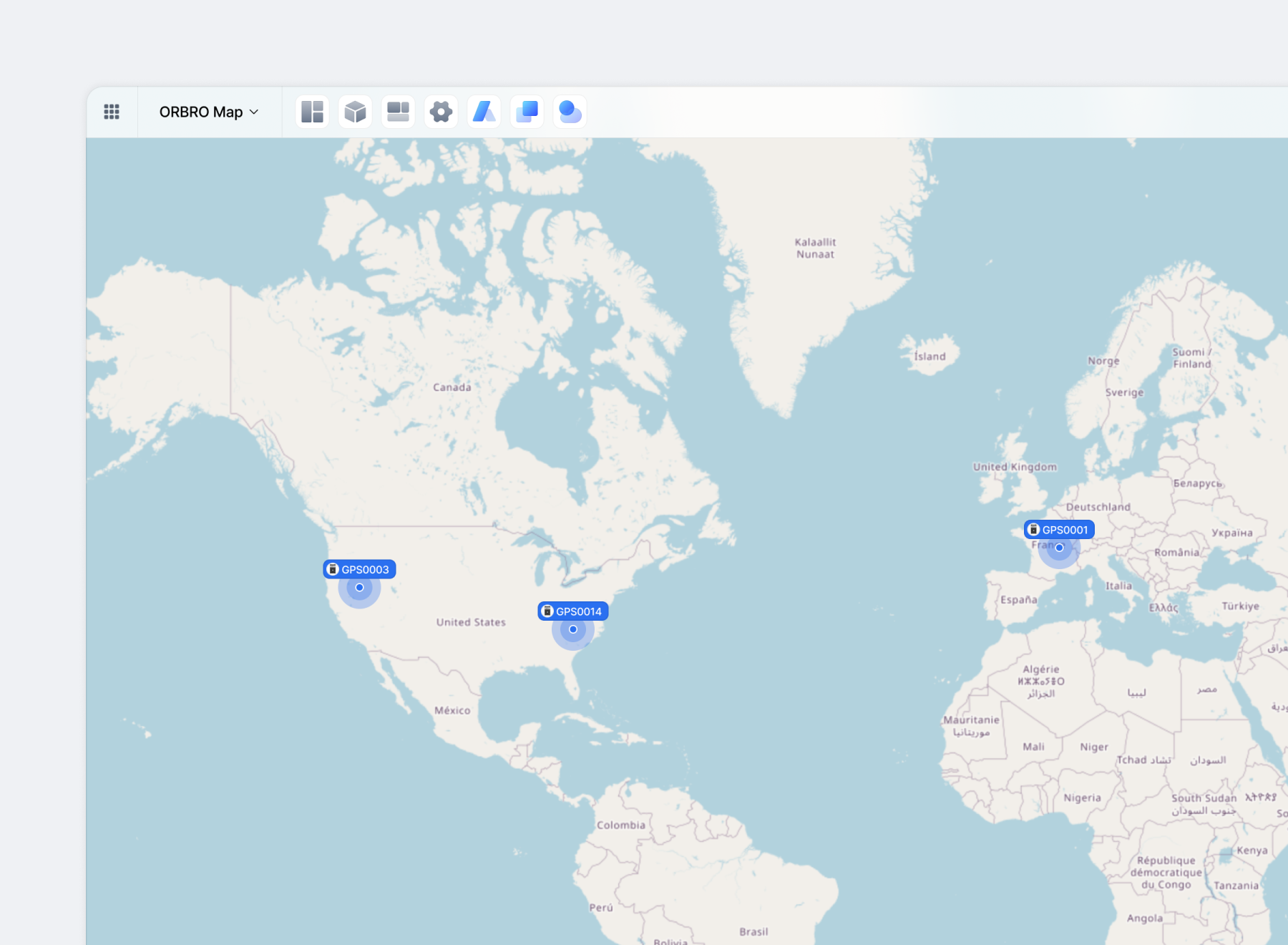Click the location dot under GPS0014
The image size is (1288, 945).
point(573,629)
